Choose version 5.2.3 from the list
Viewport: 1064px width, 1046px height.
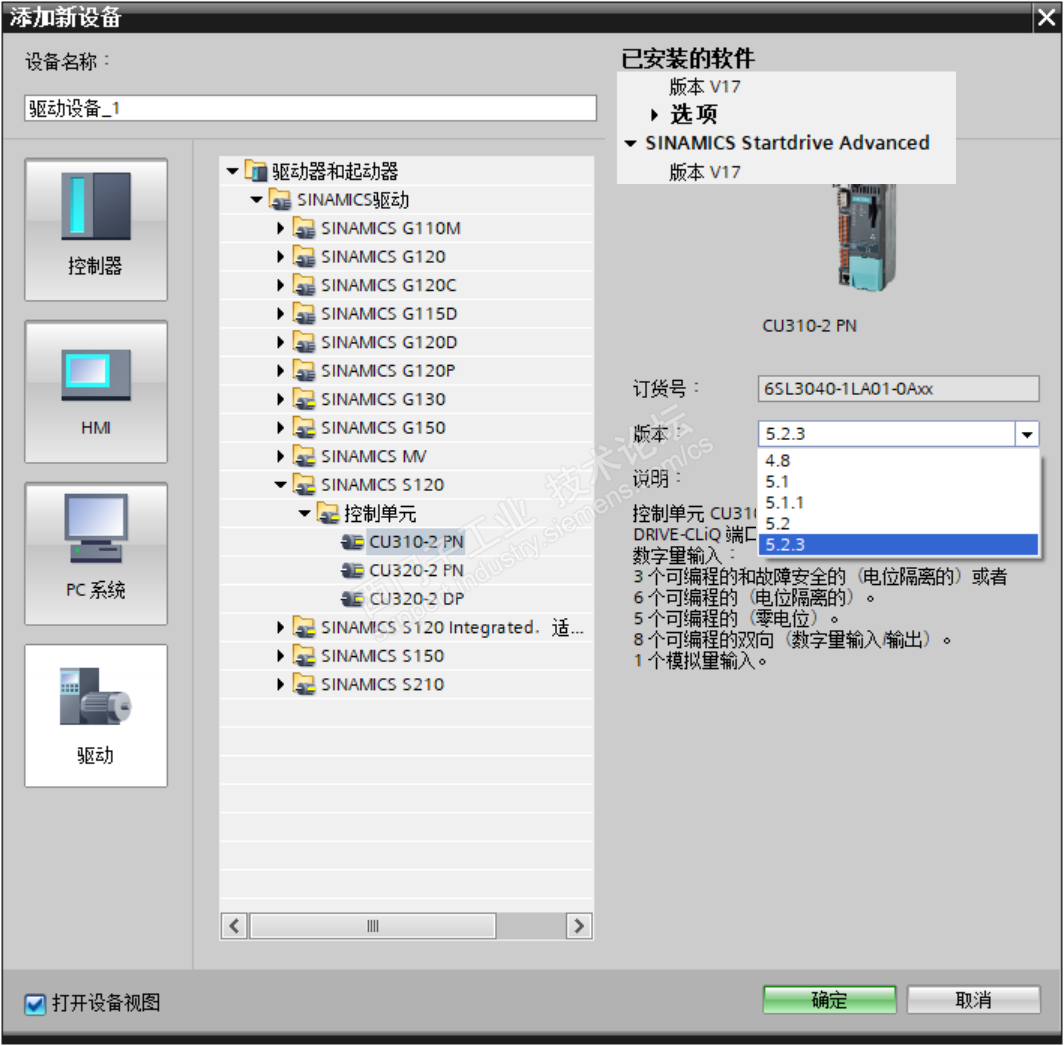(x=898, y=544)
